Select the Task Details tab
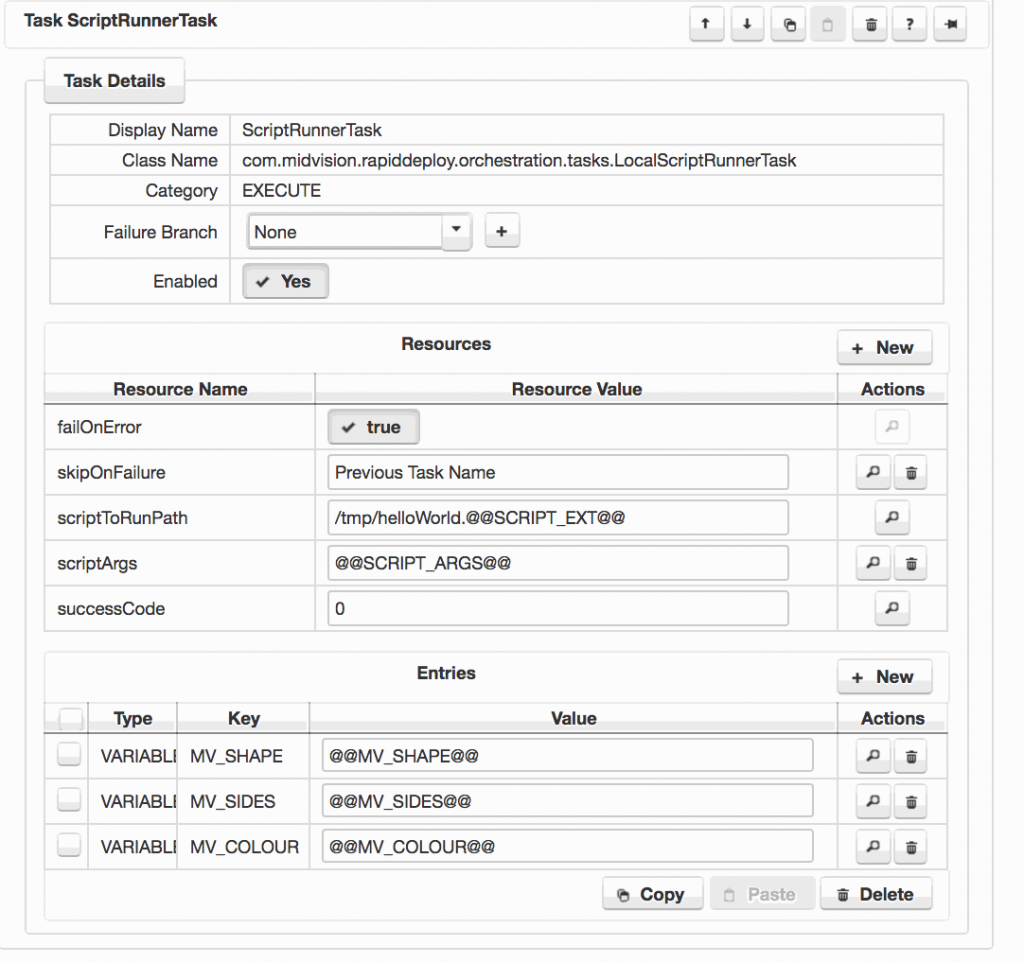The height and width of the screenshot is (963, 1024). pyautogui.click(x=114, y=81)
